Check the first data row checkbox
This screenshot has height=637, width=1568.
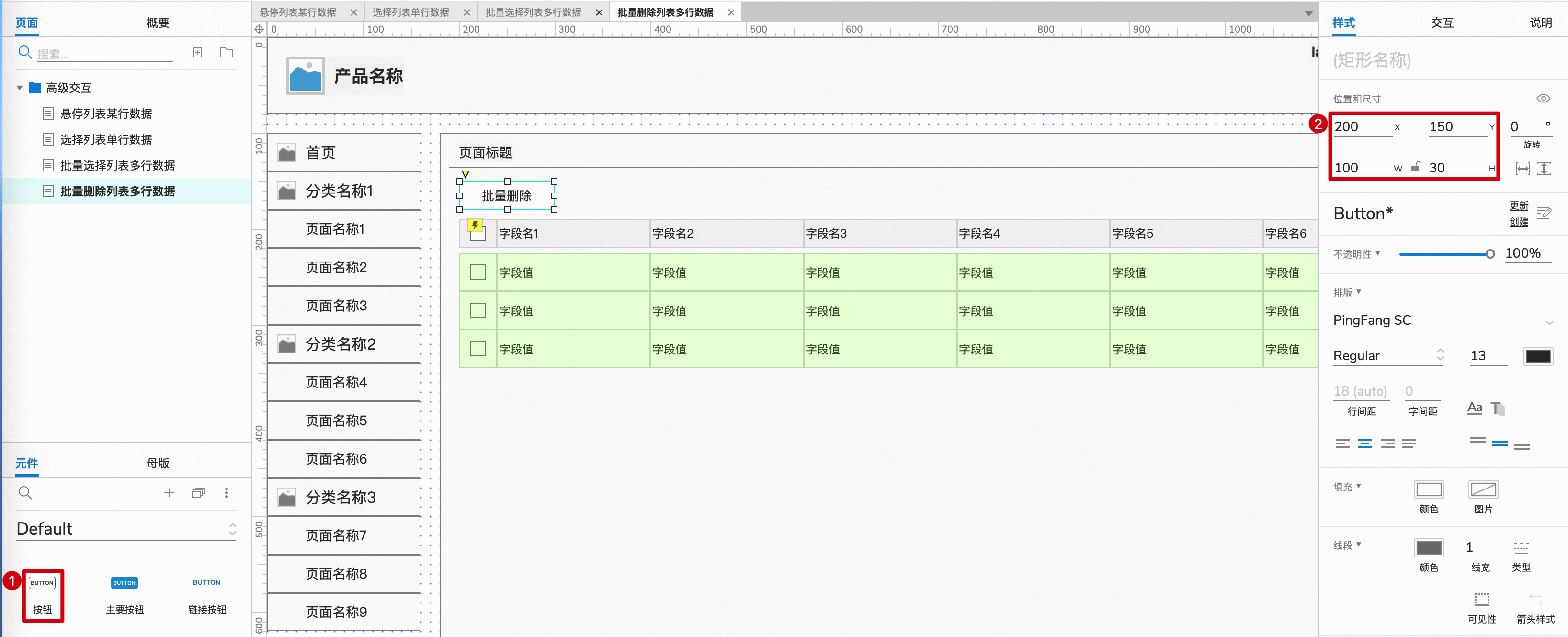point(478,272)
